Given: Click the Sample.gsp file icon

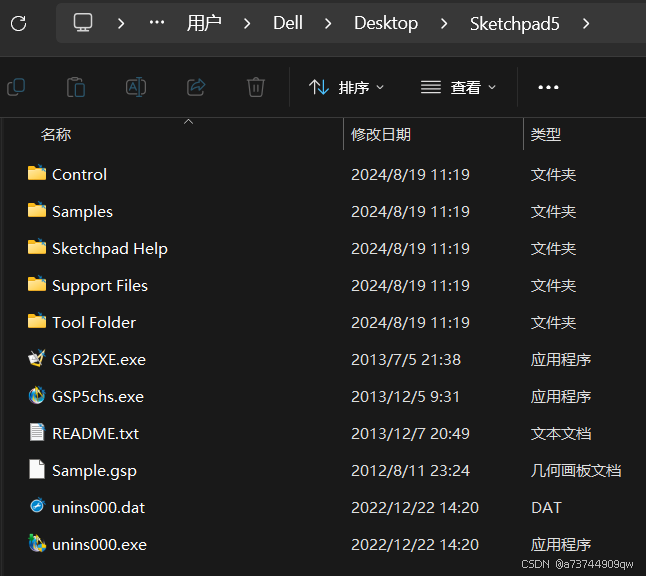Looking at the screenshot, I should coord(37,470).
